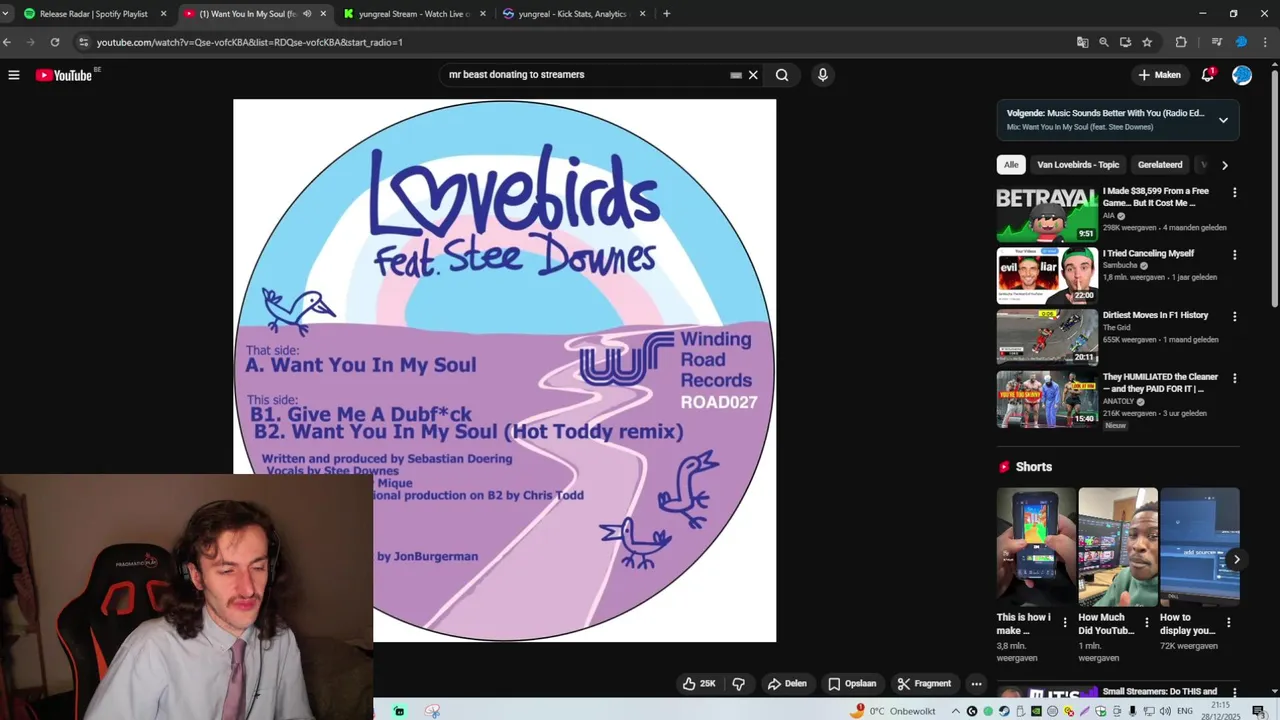
Task: Open a new browser tab
Action: (666, 14)
